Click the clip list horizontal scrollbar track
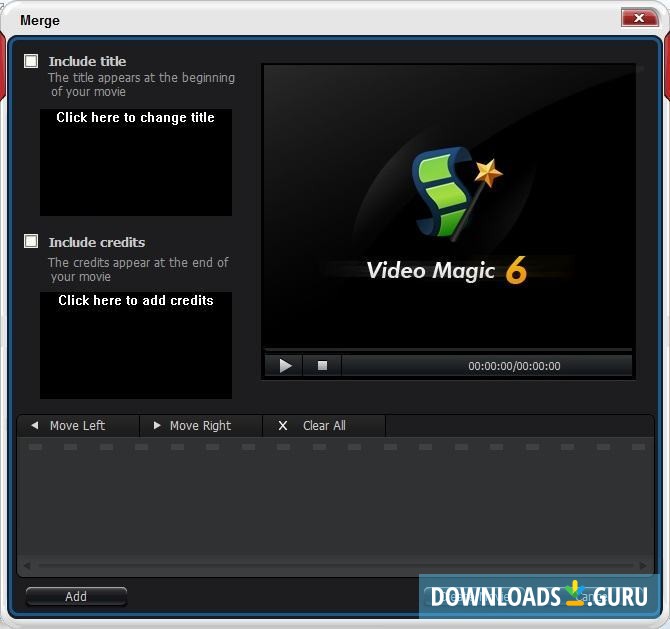The width and height of the screenshot is (670, 629). [335, 566]
